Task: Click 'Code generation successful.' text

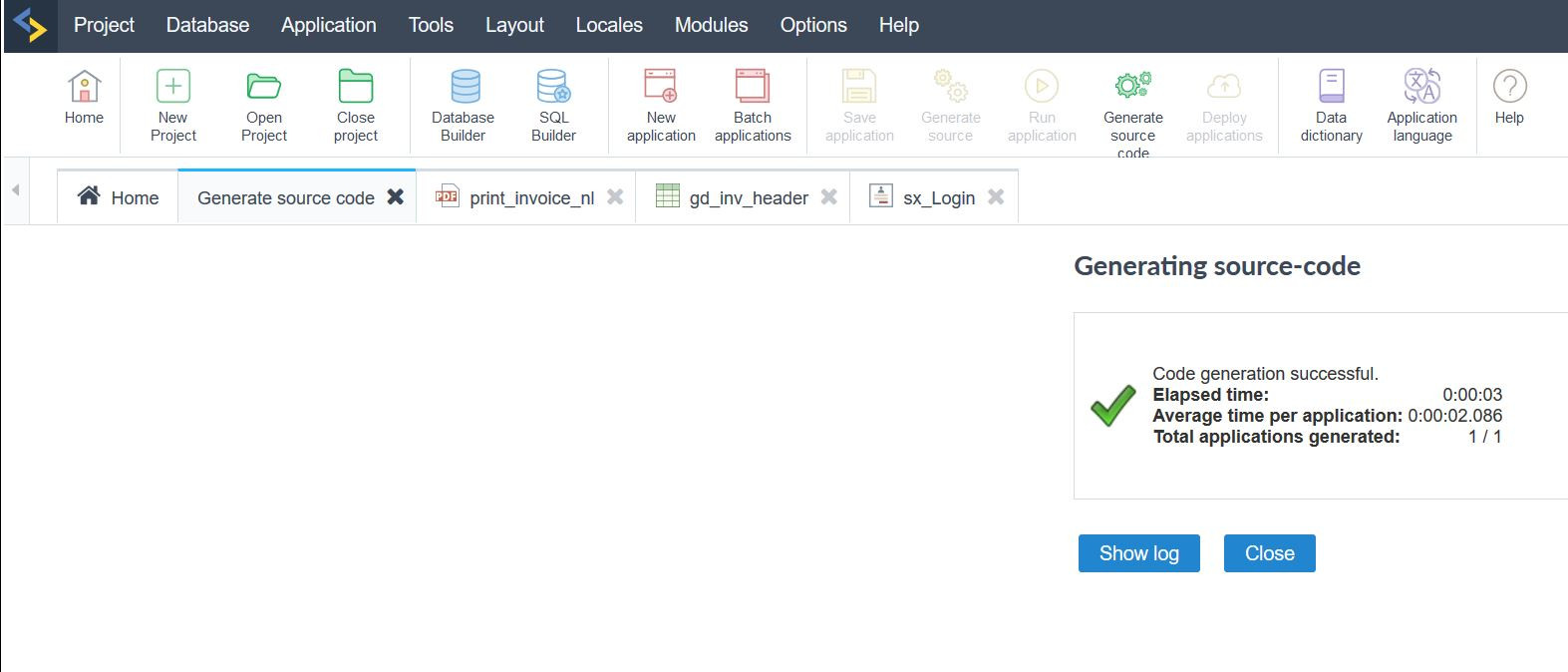Action: coord(1265,374)
